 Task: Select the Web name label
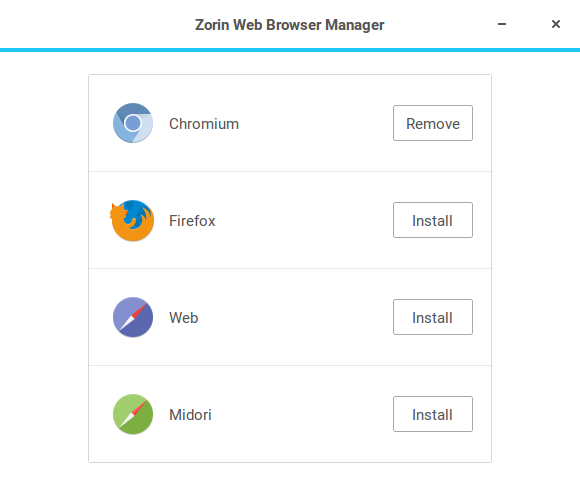[183, 317]
